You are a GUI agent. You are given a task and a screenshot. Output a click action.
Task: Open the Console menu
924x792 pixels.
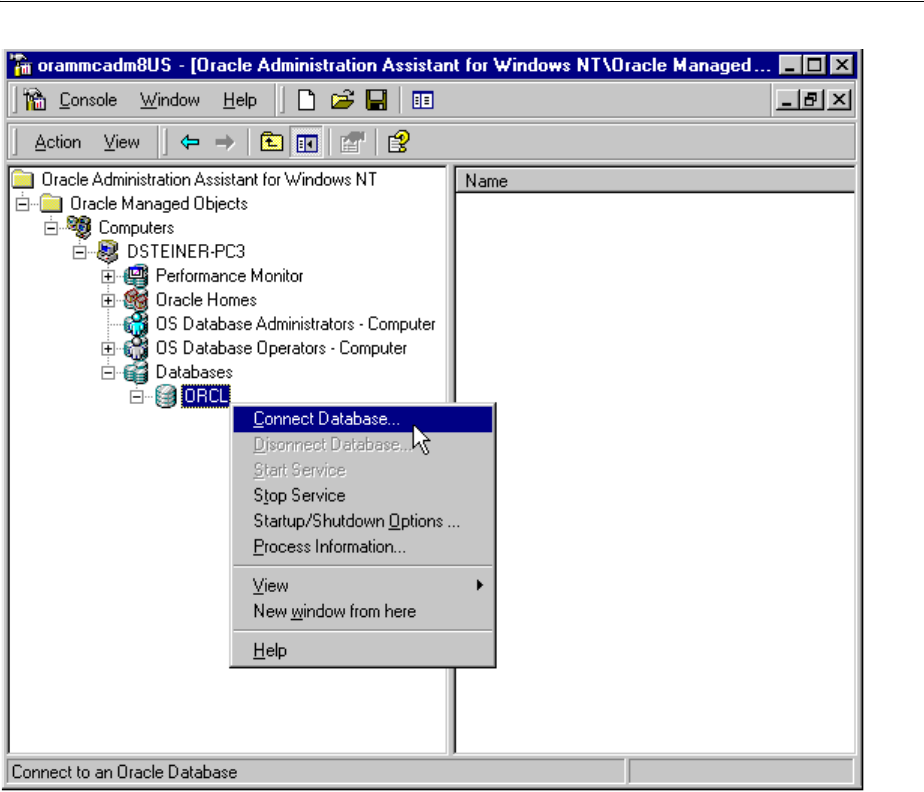tap(88, 100)
